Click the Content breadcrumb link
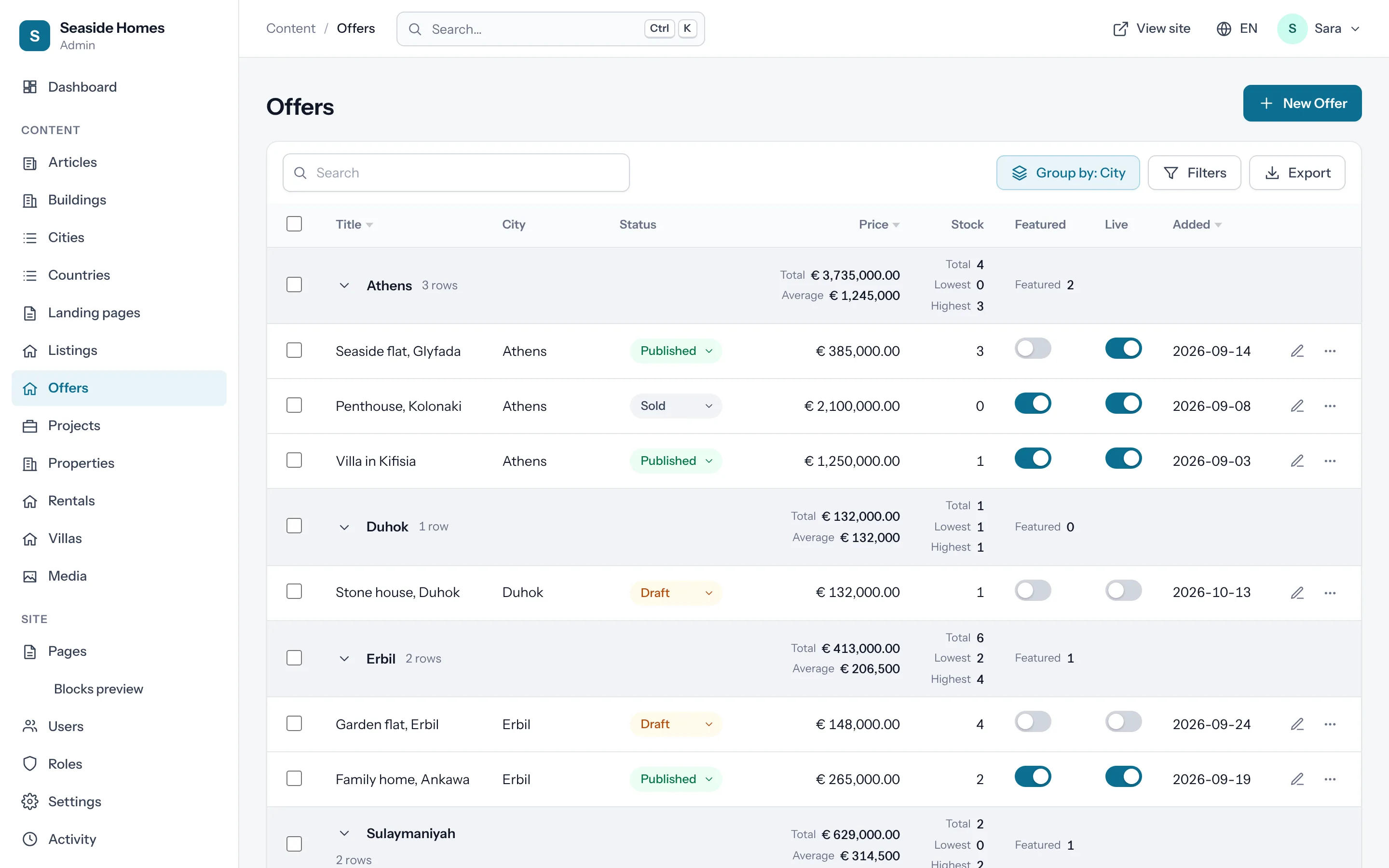The height and width of the screenshot is (868, 1389). pos(290,28)
